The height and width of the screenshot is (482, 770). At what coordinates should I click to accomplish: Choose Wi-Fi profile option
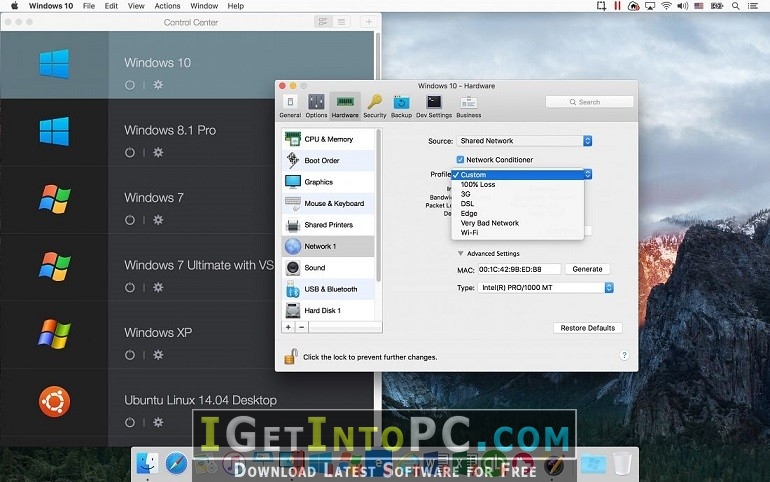pyautogui.click(x=518, y=233)
